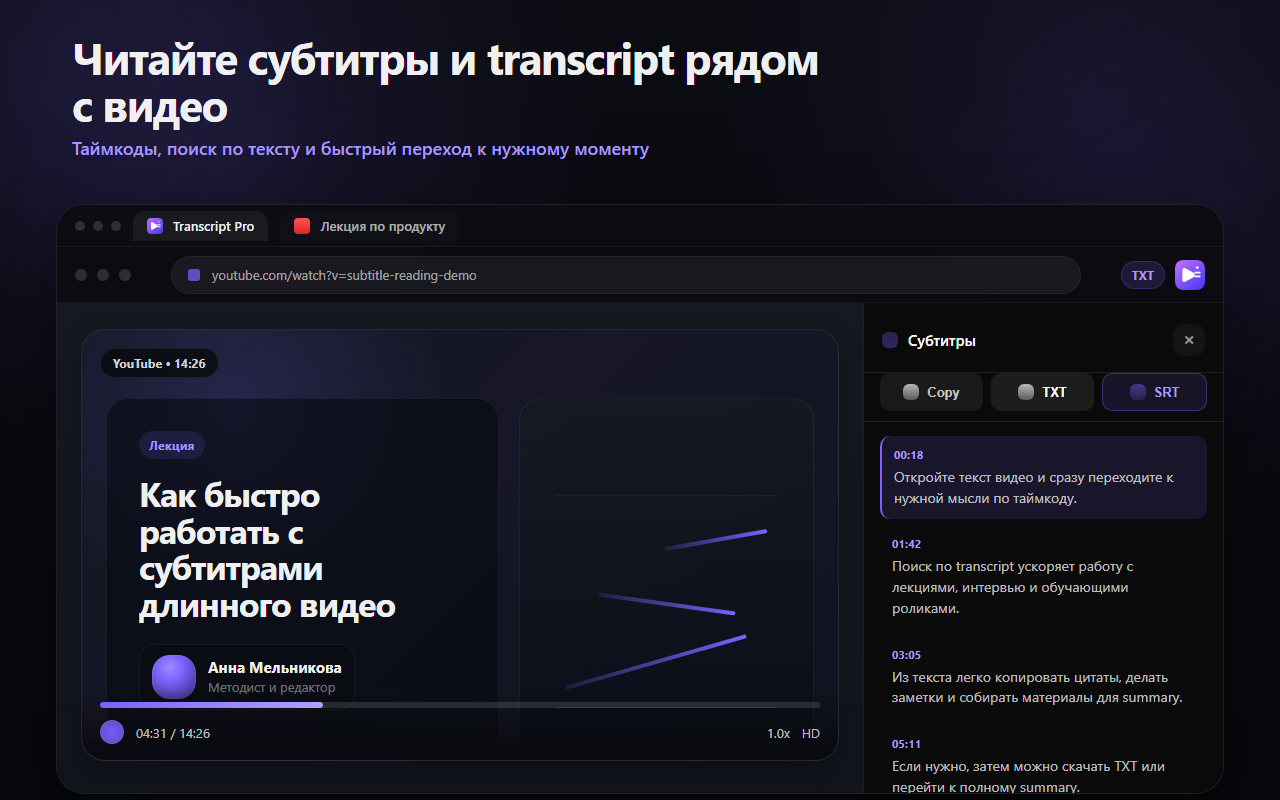The height and width of the screenshot is (800, 1280).
Task: Open the Лекция по продукту tab
Action: [x=371, y=226]
